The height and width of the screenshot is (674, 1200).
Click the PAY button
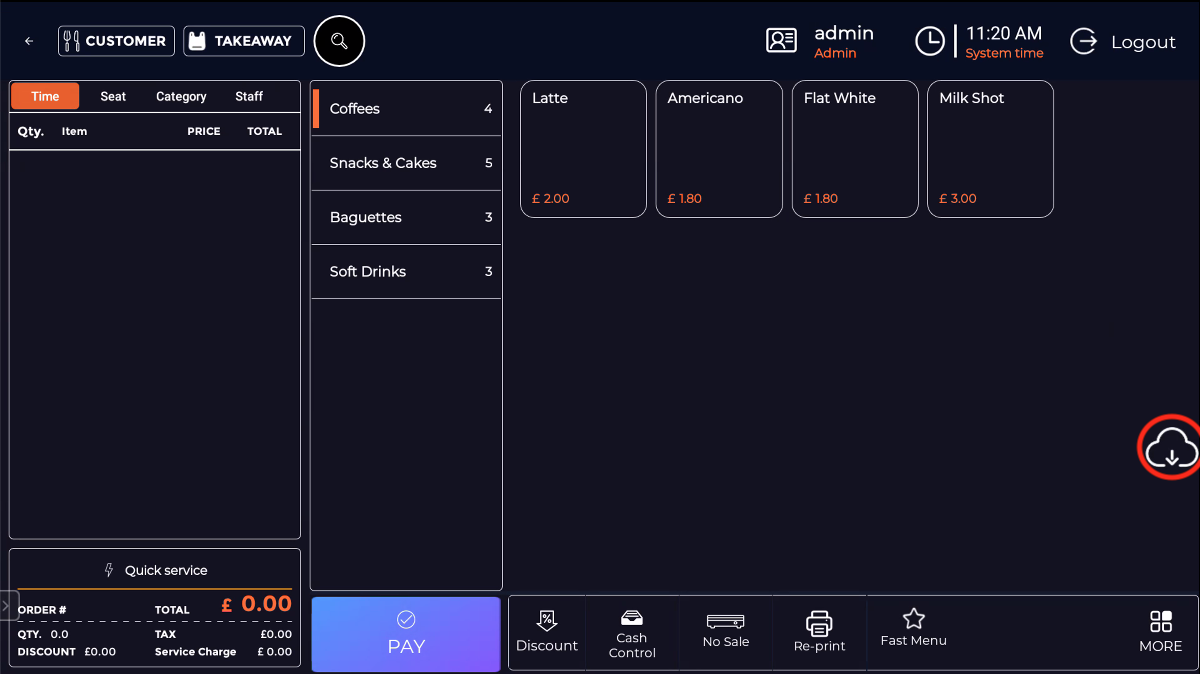(406, 634)
